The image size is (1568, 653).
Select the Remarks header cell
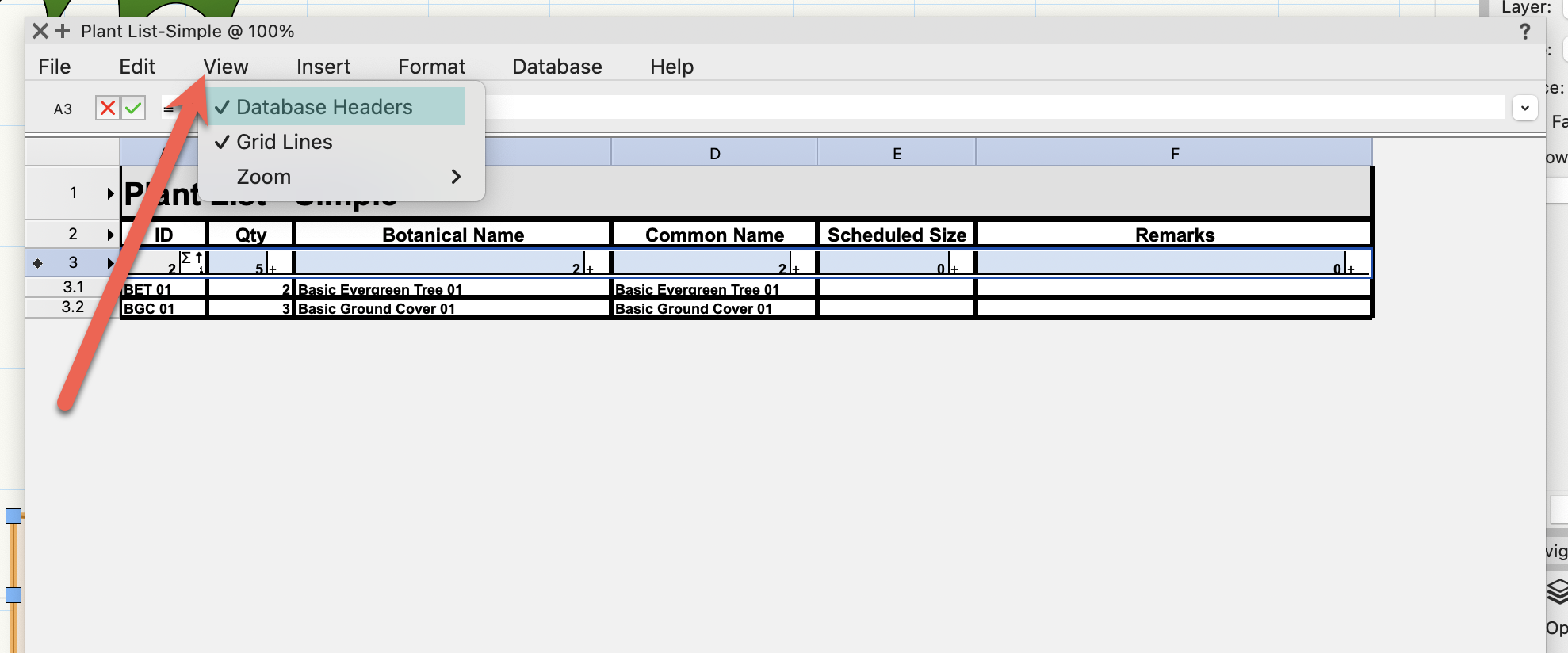(x=1174, y=235)
